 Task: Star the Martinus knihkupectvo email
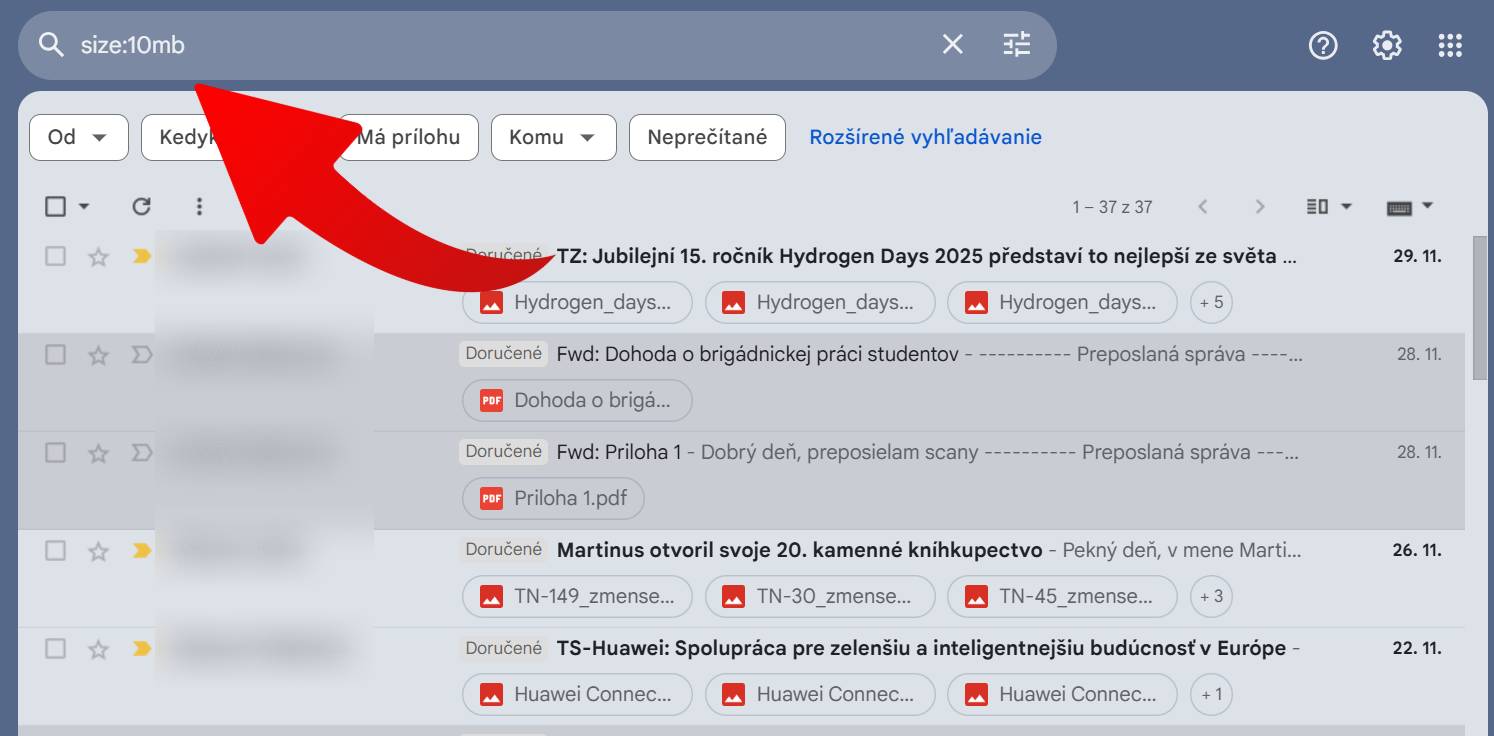[x=98, y=551]
